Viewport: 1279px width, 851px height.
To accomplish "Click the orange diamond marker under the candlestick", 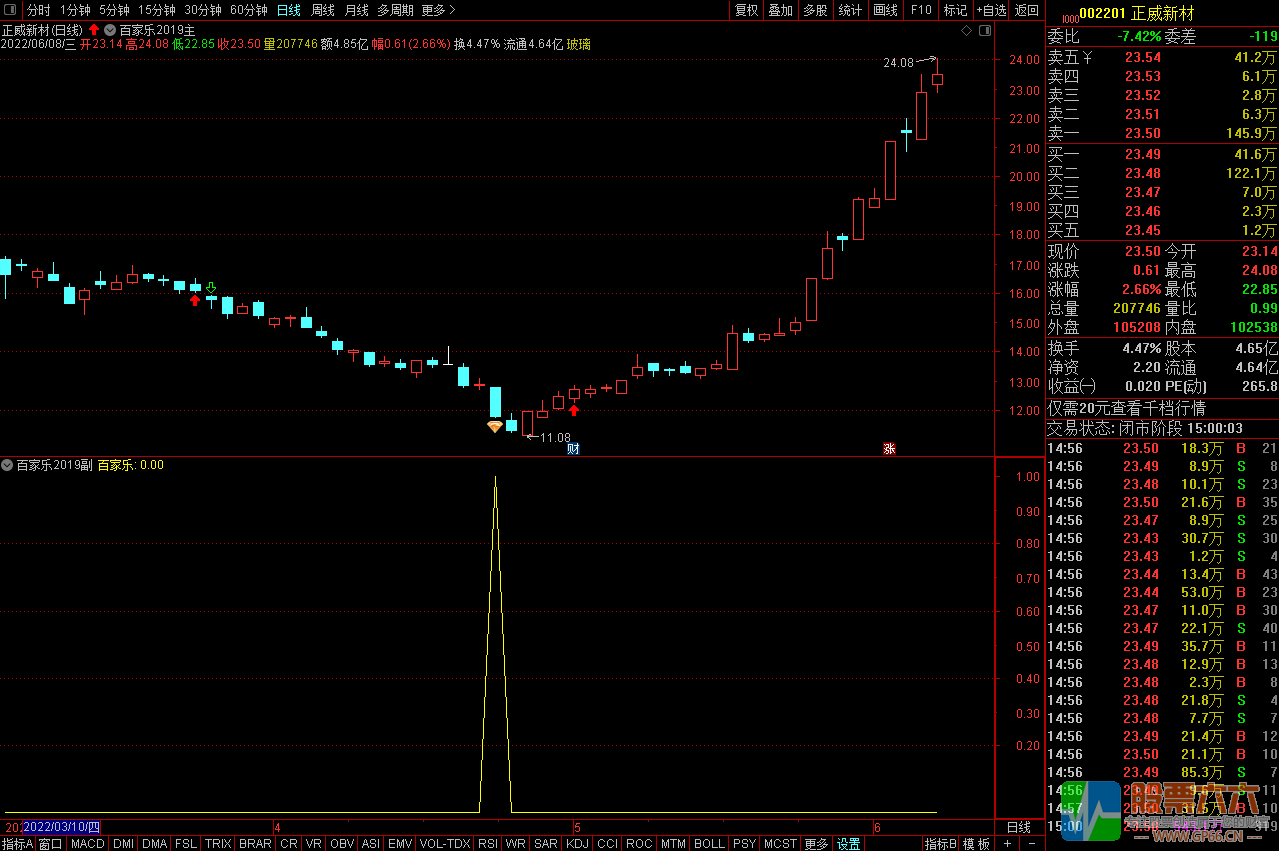I will click(x=495, y=427).
